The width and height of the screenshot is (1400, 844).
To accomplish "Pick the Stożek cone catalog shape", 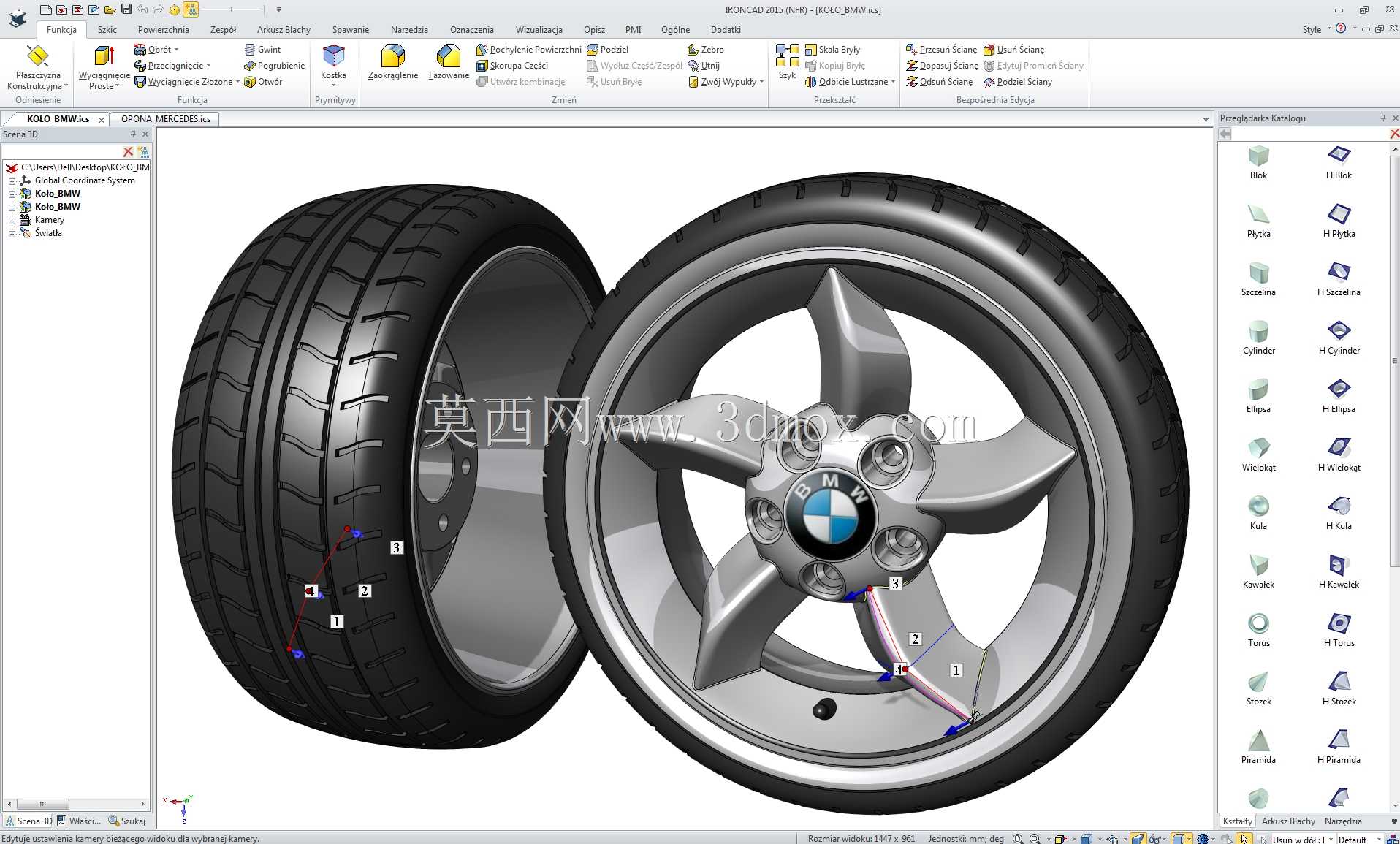I will pyautogui.click(x=1258, y=688).
